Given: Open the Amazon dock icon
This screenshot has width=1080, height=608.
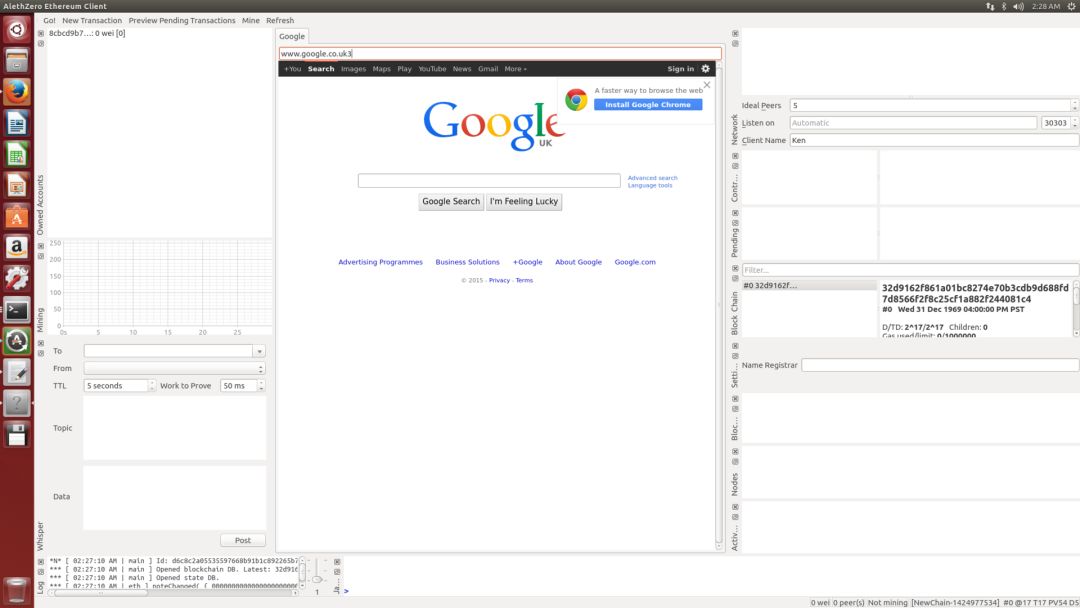Looking at the screenshot, I should [17, 247].
